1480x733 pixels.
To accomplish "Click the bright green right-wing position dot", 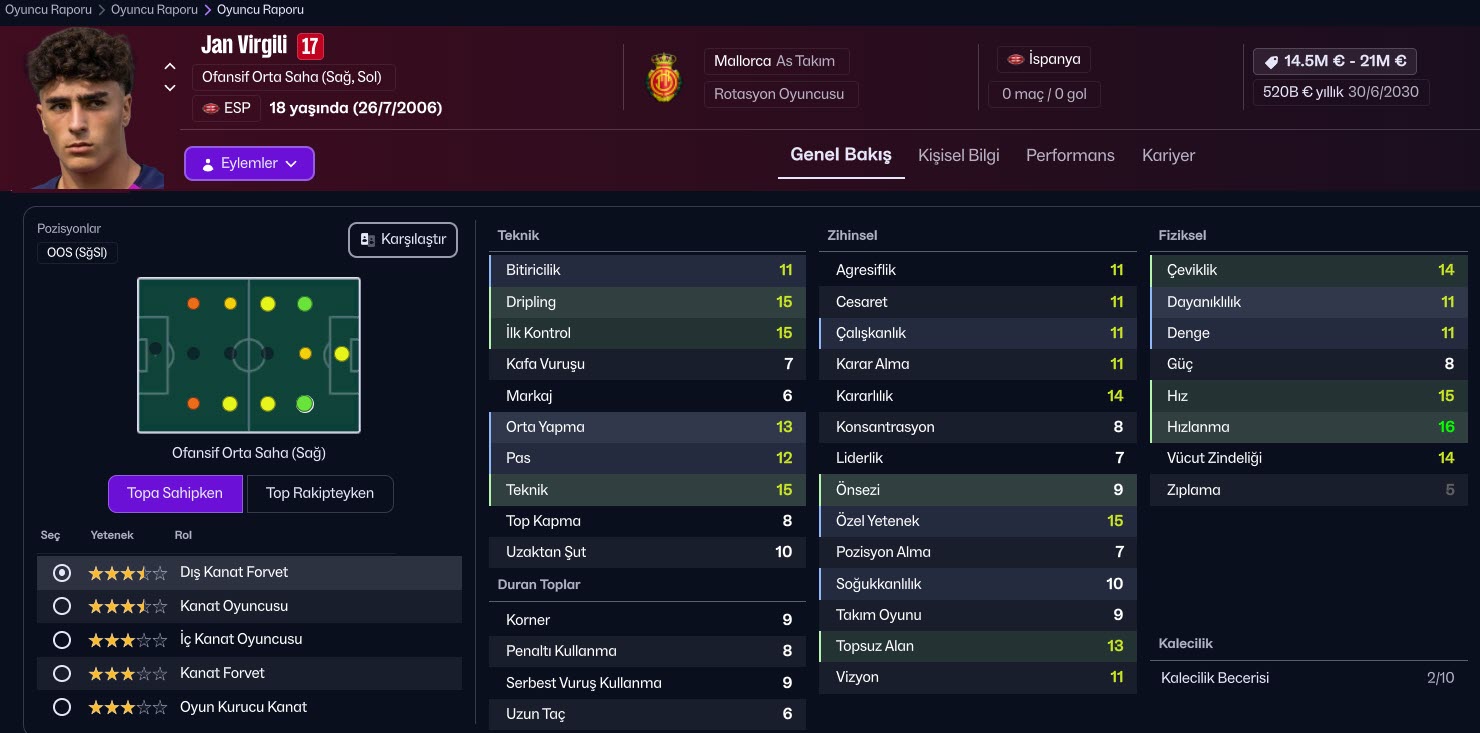I will pos(305,404).
